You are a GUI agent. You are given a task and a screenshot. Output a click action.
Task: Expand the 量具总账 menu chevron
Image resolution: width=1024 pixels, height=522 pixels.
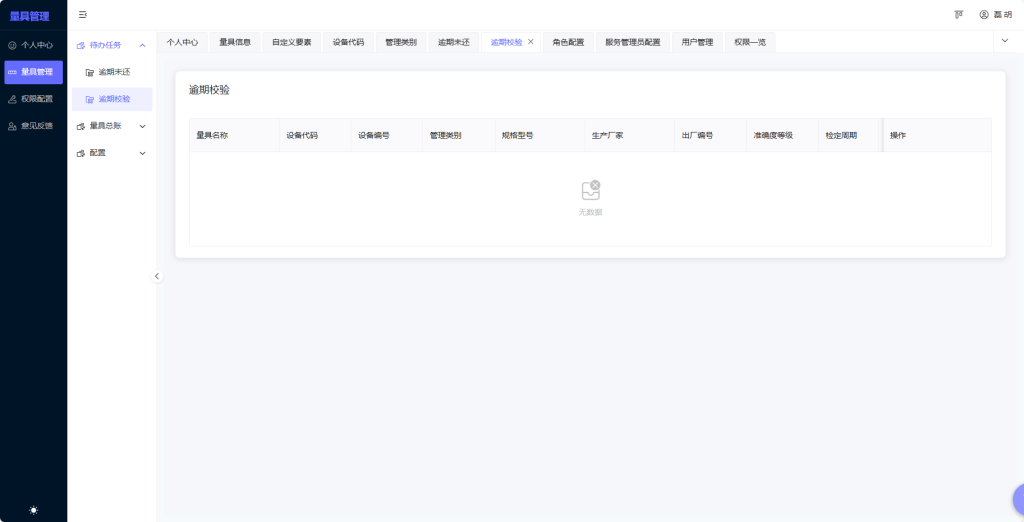(x=142, y=126)
